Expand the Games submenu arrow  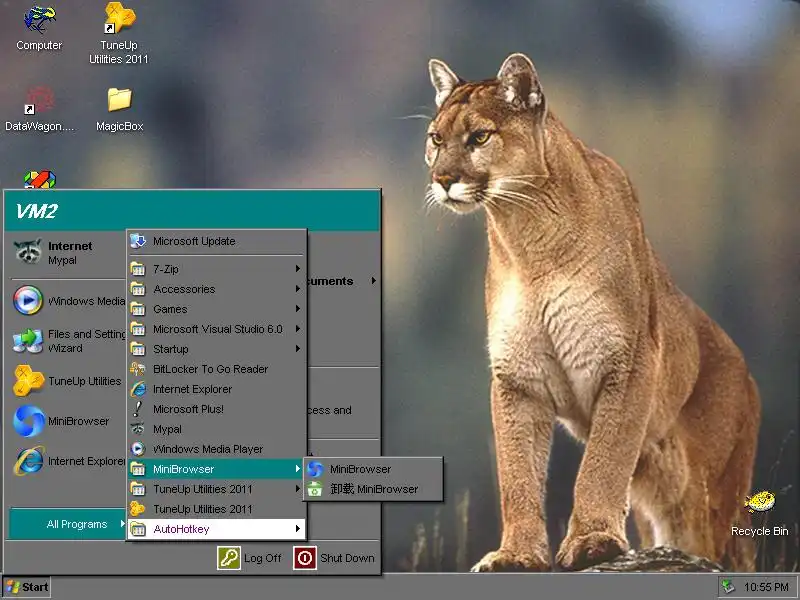point(297,309)
